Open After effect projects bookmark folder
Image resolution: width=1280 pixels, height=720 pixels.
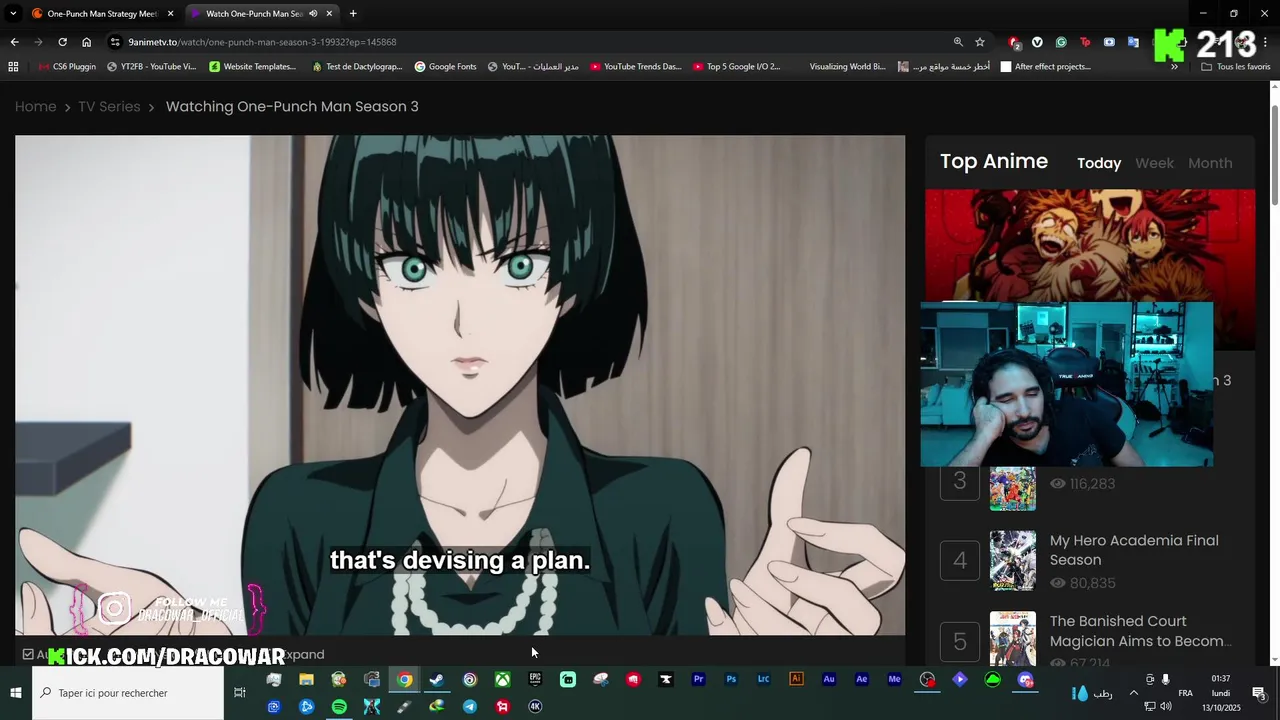coord(1046,67)
